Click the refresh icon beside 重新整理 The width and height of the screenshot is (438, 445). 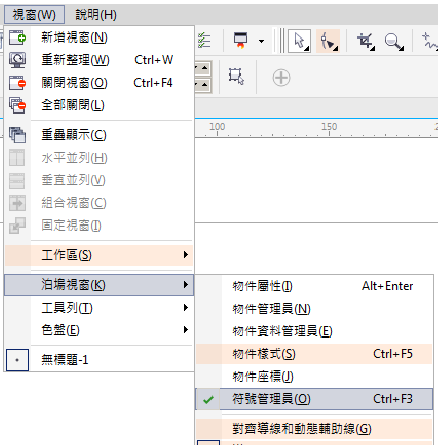(17, 60)
